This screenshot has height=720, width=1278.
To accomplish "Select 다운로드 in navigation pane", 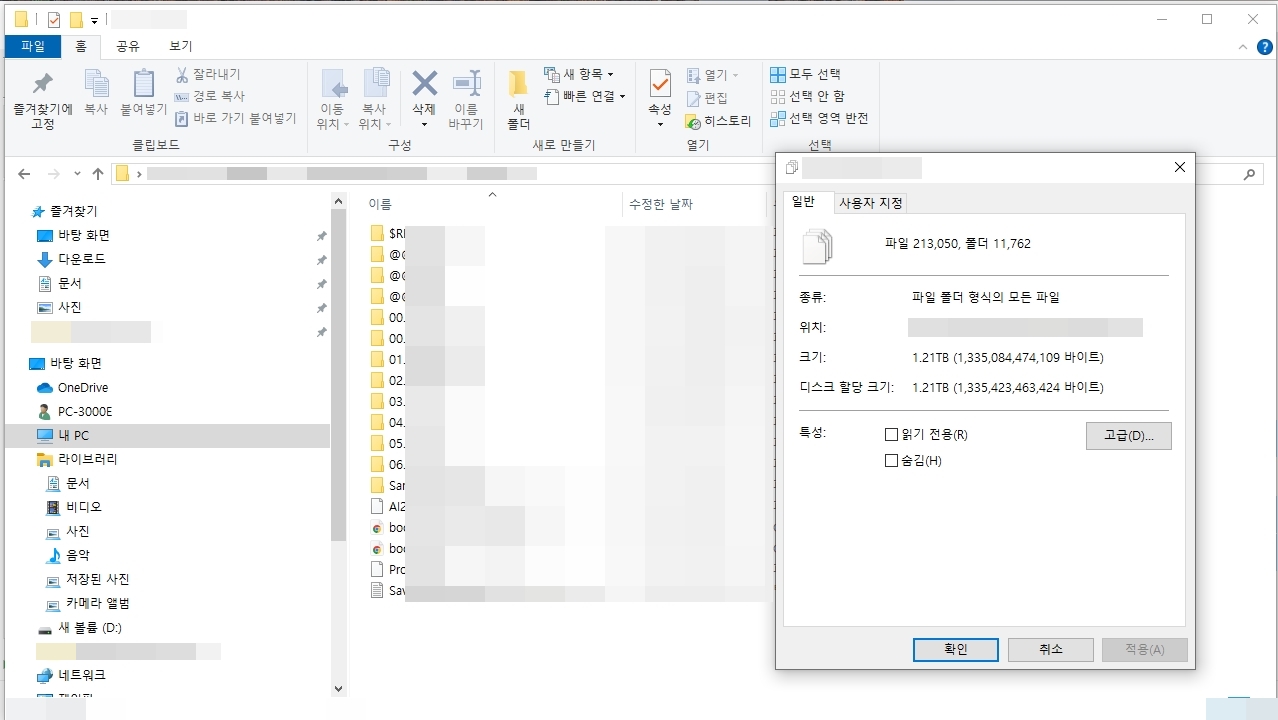I will pyautogui.click(x=81, y=260).
